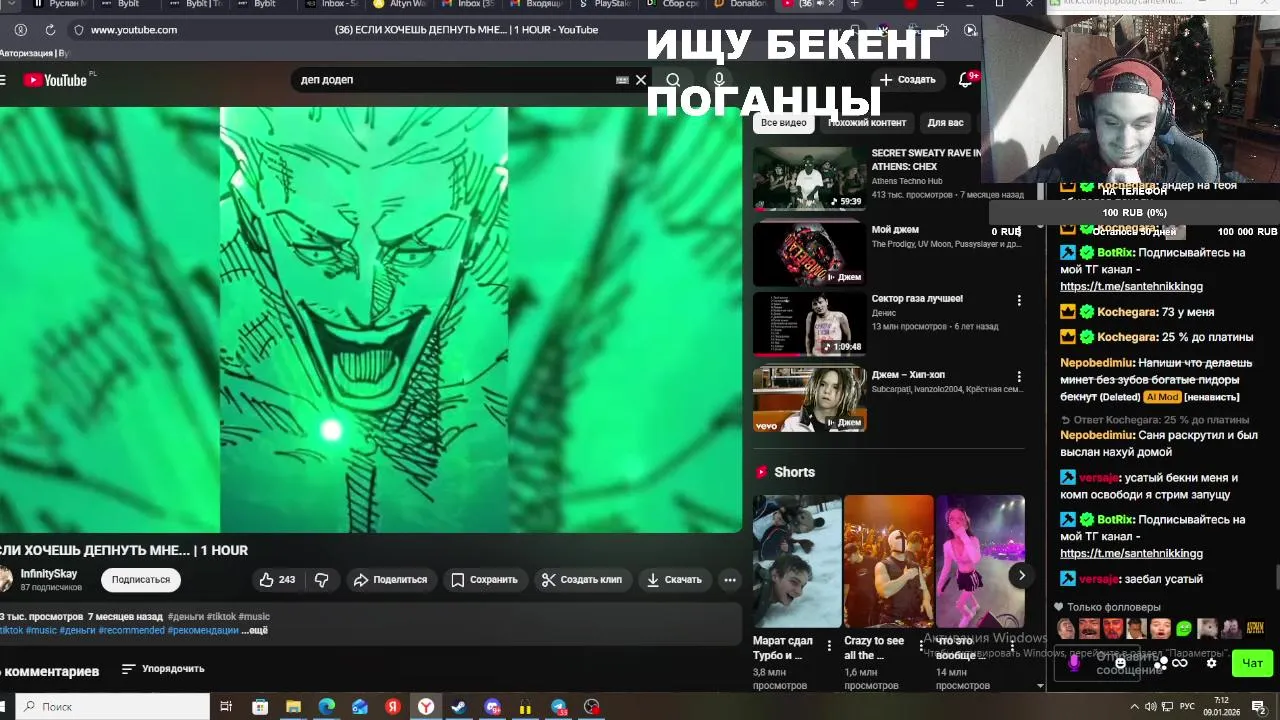Dislike the video with thumbs-down
The image size is (1280, 720).
click(x=322, y=580)
